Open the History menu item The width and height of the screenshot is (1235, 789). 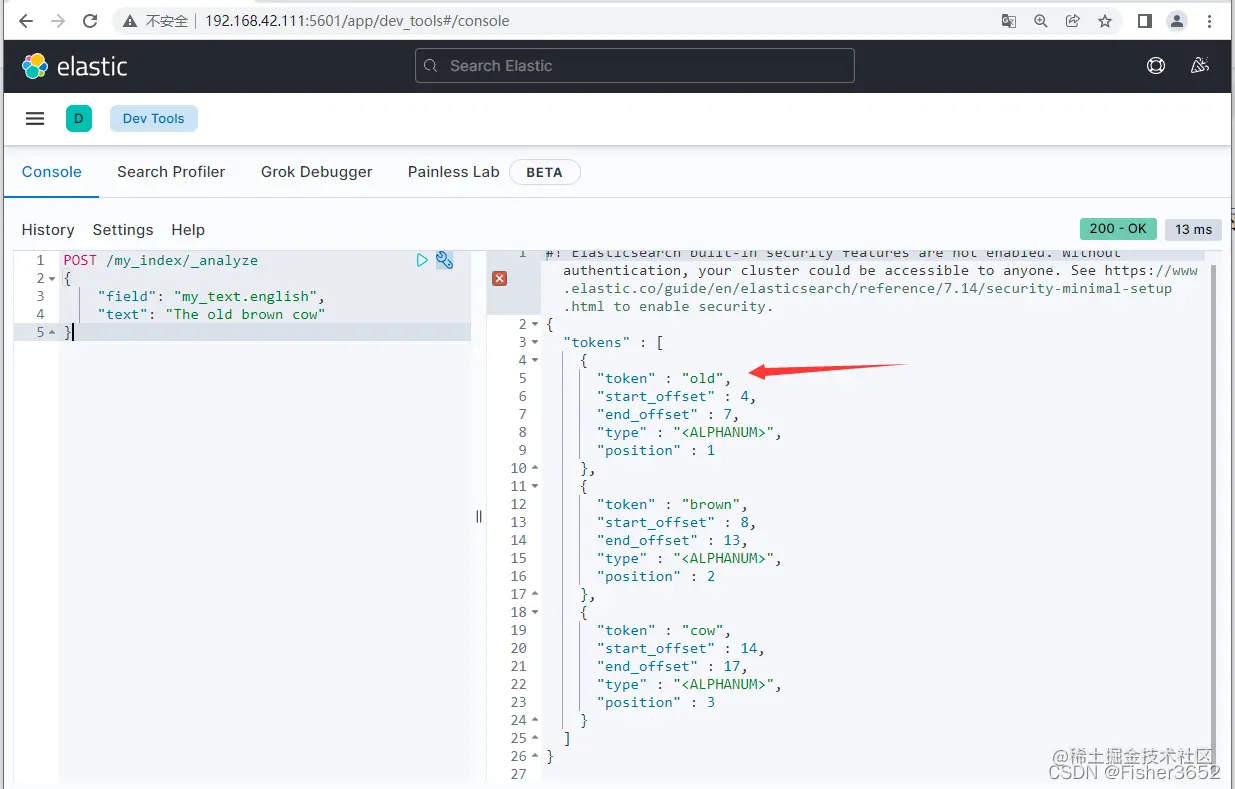point(48,229)
